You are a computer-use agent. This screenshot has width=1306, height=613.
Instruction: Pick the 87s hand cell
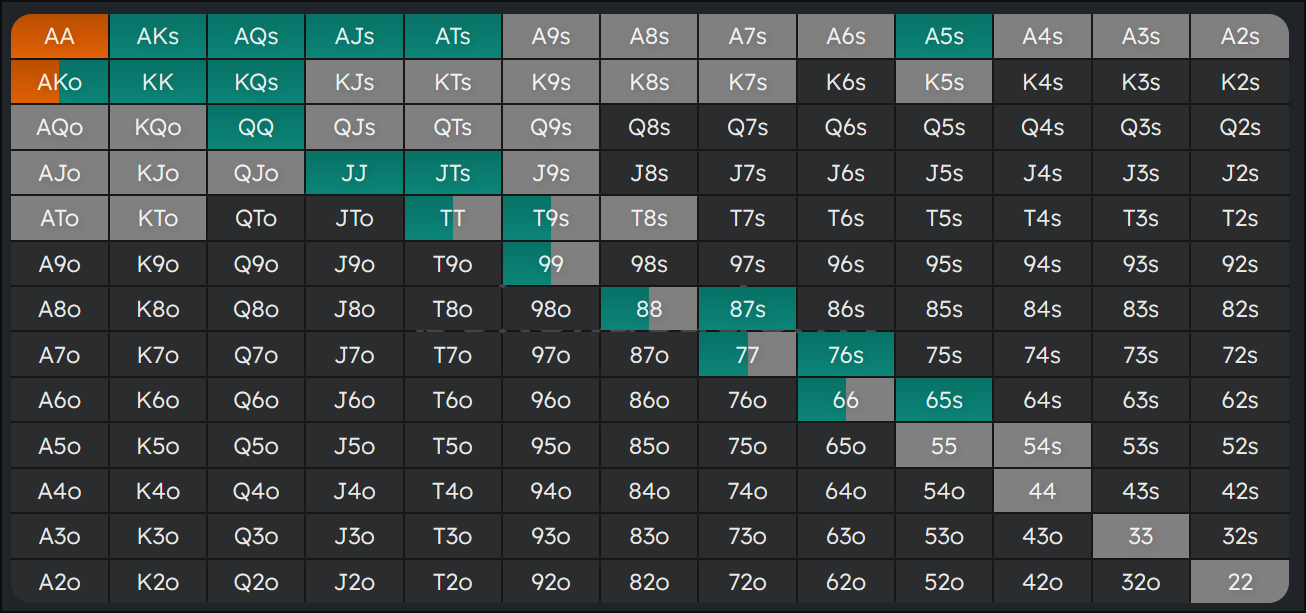click(747, 309)
